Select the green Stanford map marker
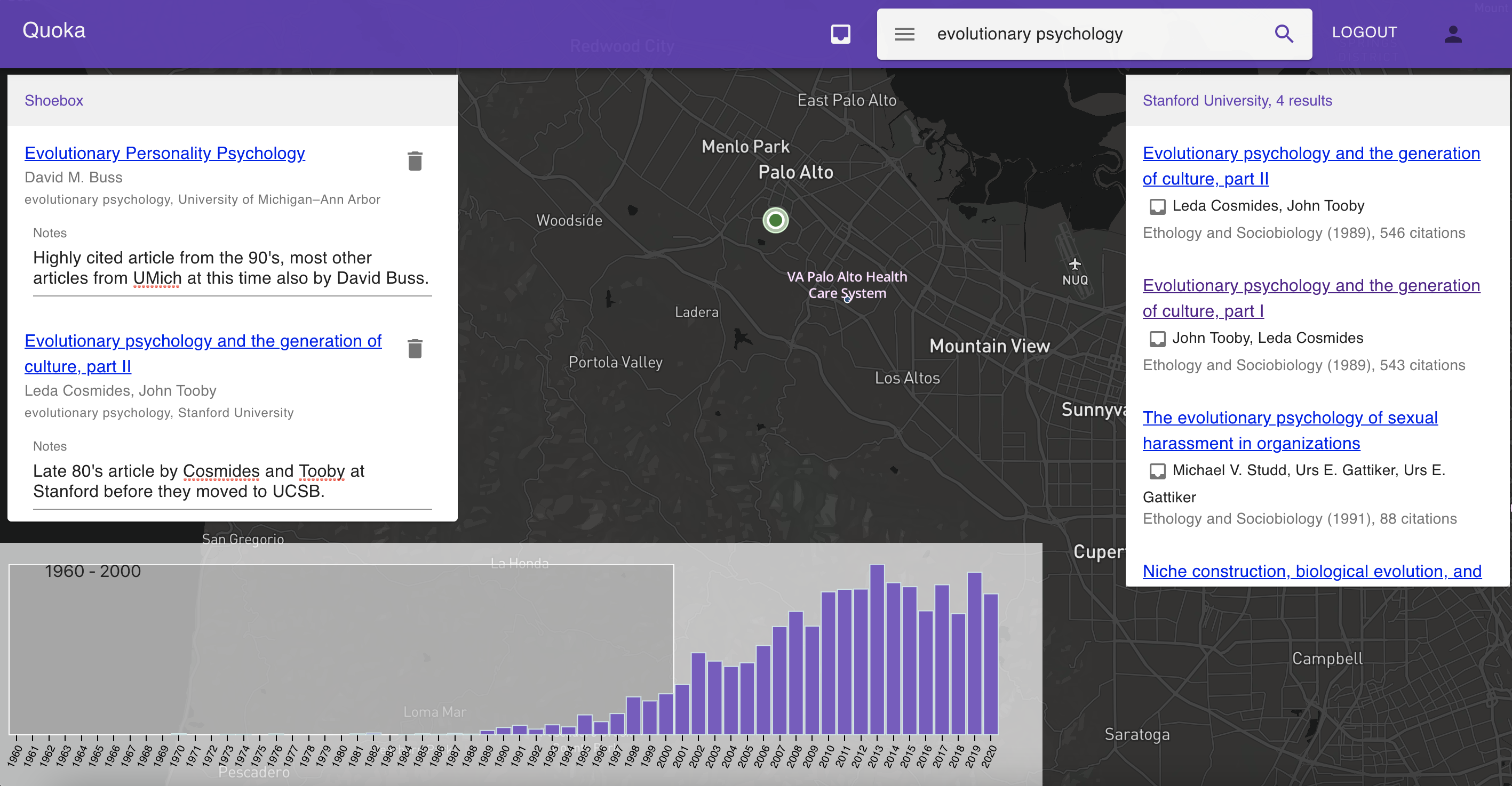Image resolution: width=1512 pixels, height=786 pixels. (x=775, y=220)
